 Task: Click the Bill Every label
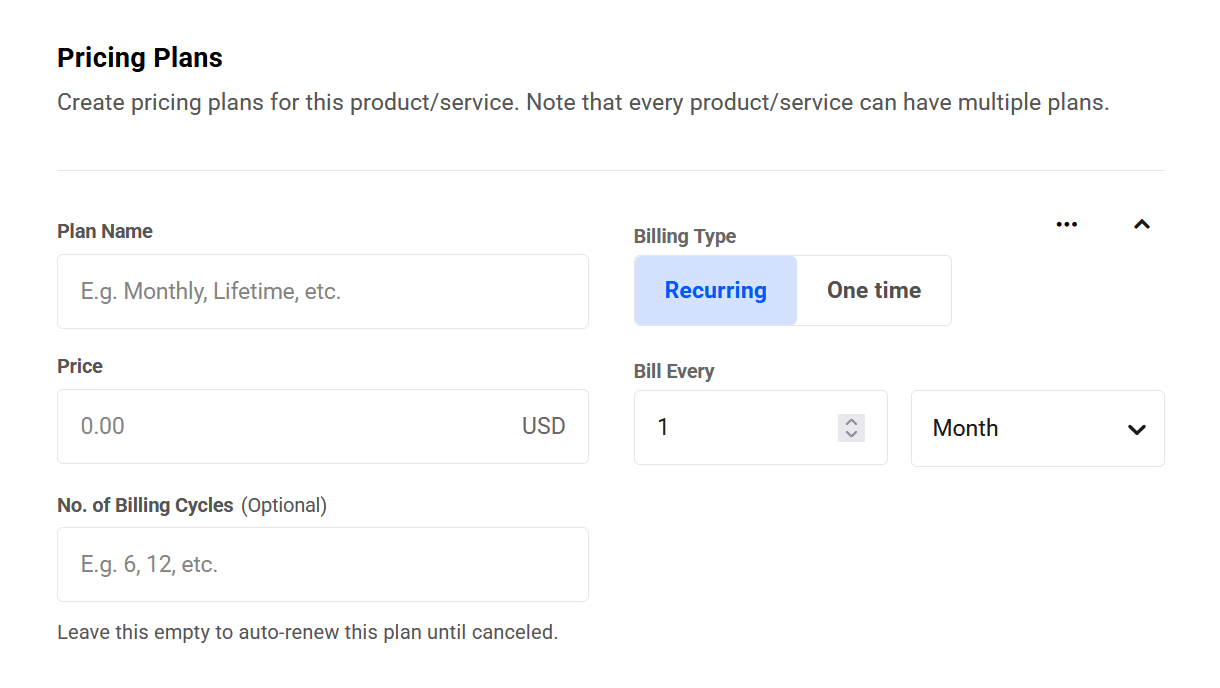[674, 371]
